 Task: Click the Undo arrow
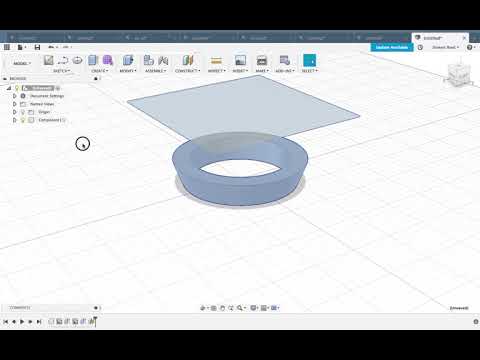tap(52, 47)
